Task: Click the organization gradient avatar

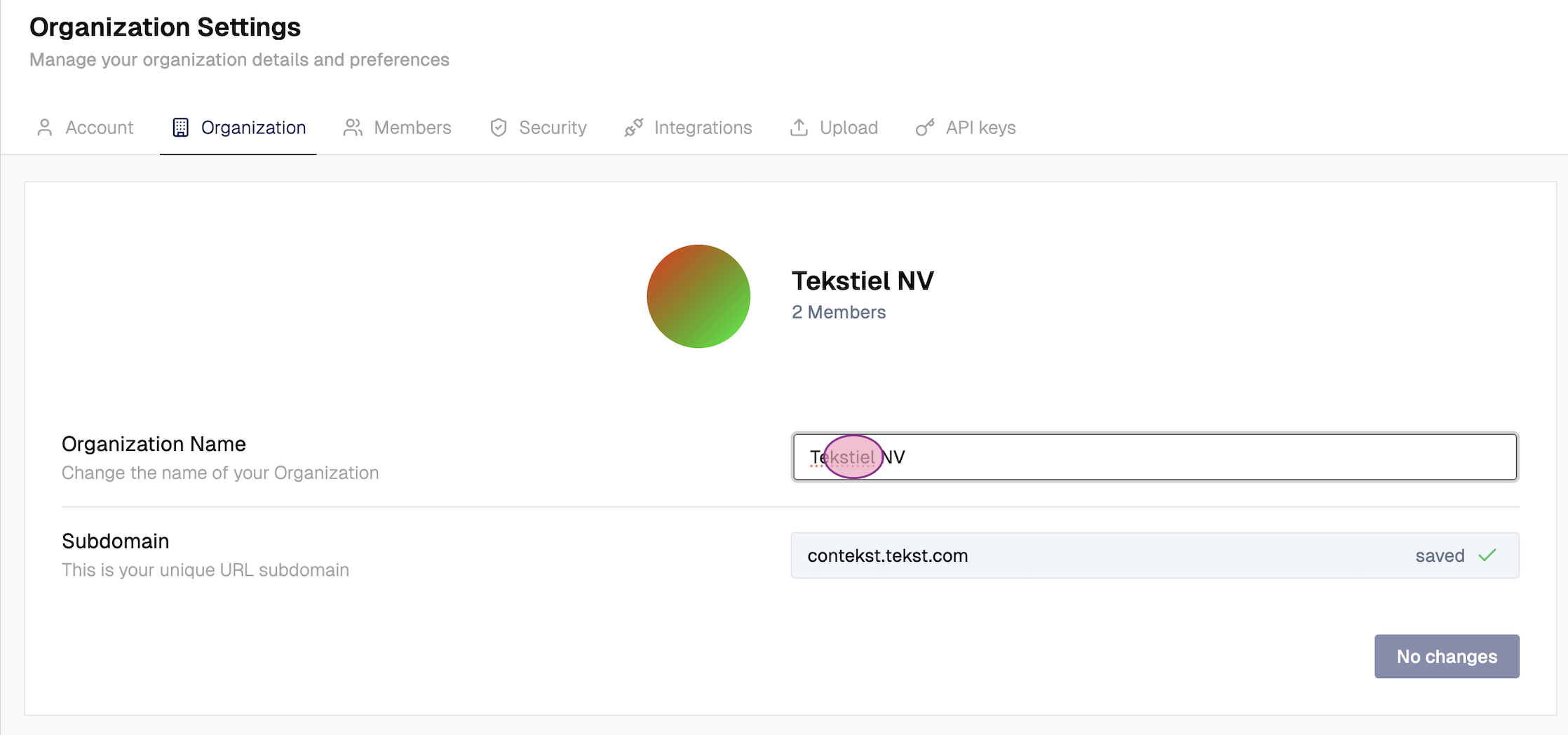Action: click(698, 296)
